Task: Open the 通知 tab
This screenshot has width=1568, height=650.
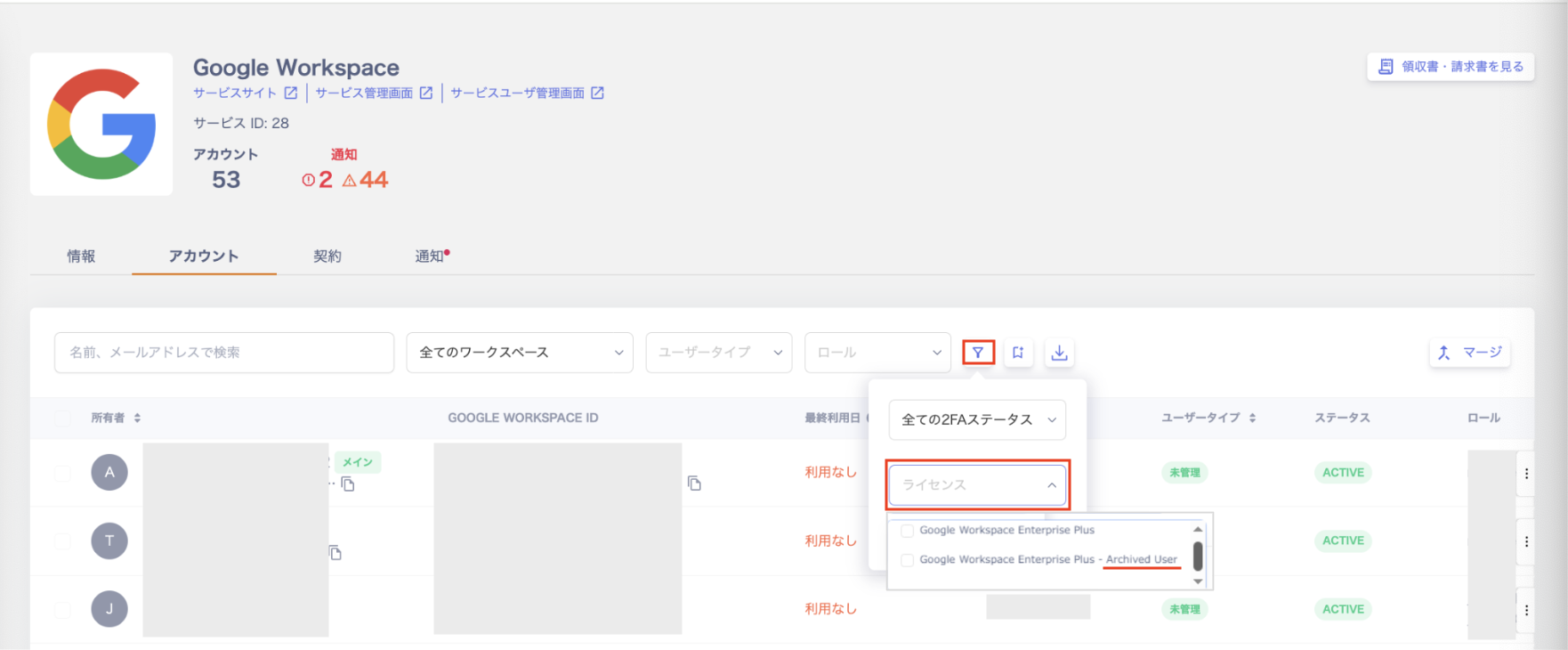Action: click(432, 256)
